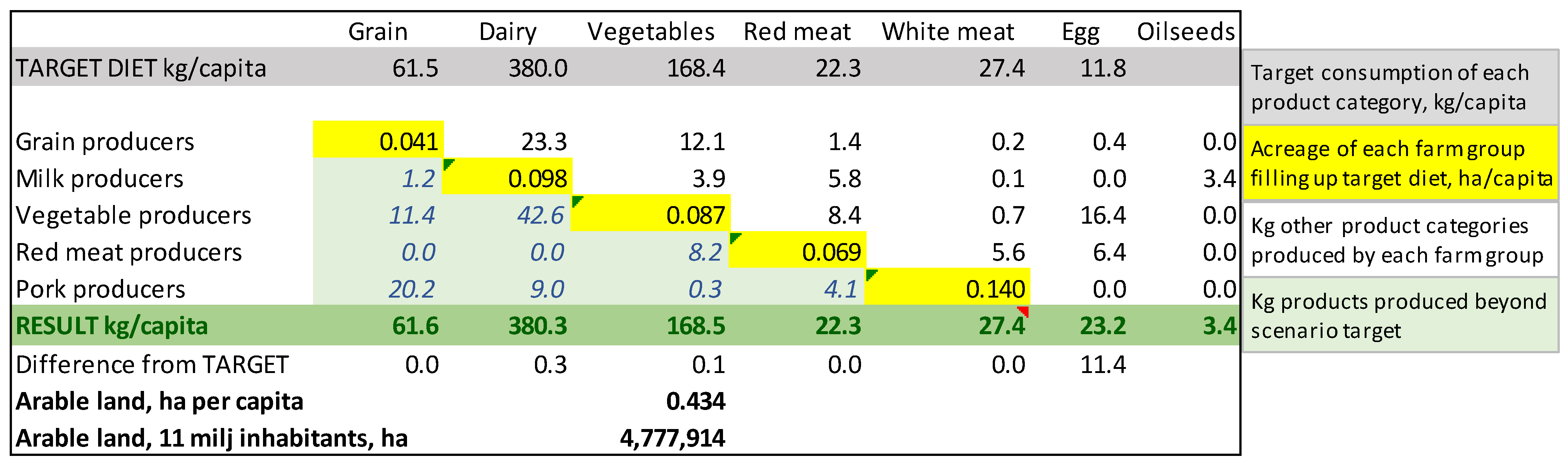Click the red comment marker on White meat result

pyautogui.click(x=1024, y=311)
